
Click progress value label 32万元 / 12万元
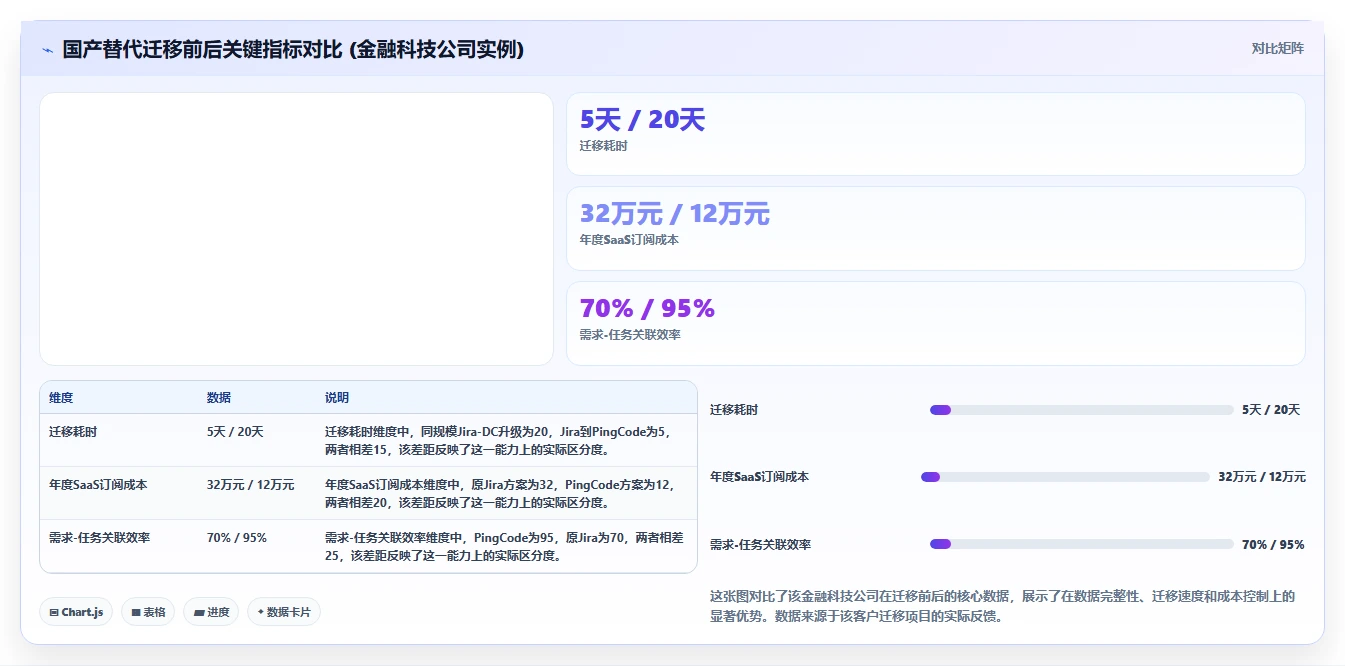pyautogui.click(x=1262, y=477)
